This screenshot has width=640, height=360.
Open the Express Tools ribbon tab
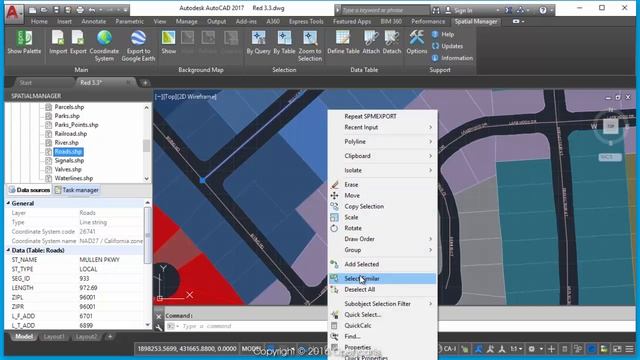click(306, 22)
